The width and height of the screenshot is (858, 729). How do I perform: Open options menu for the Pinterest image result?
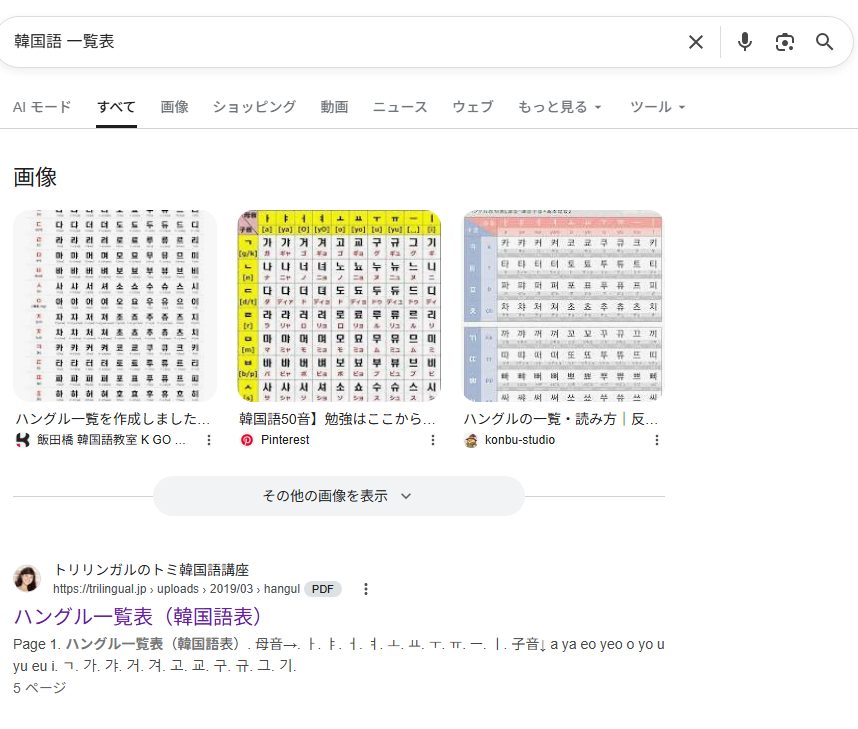[433, 440]
